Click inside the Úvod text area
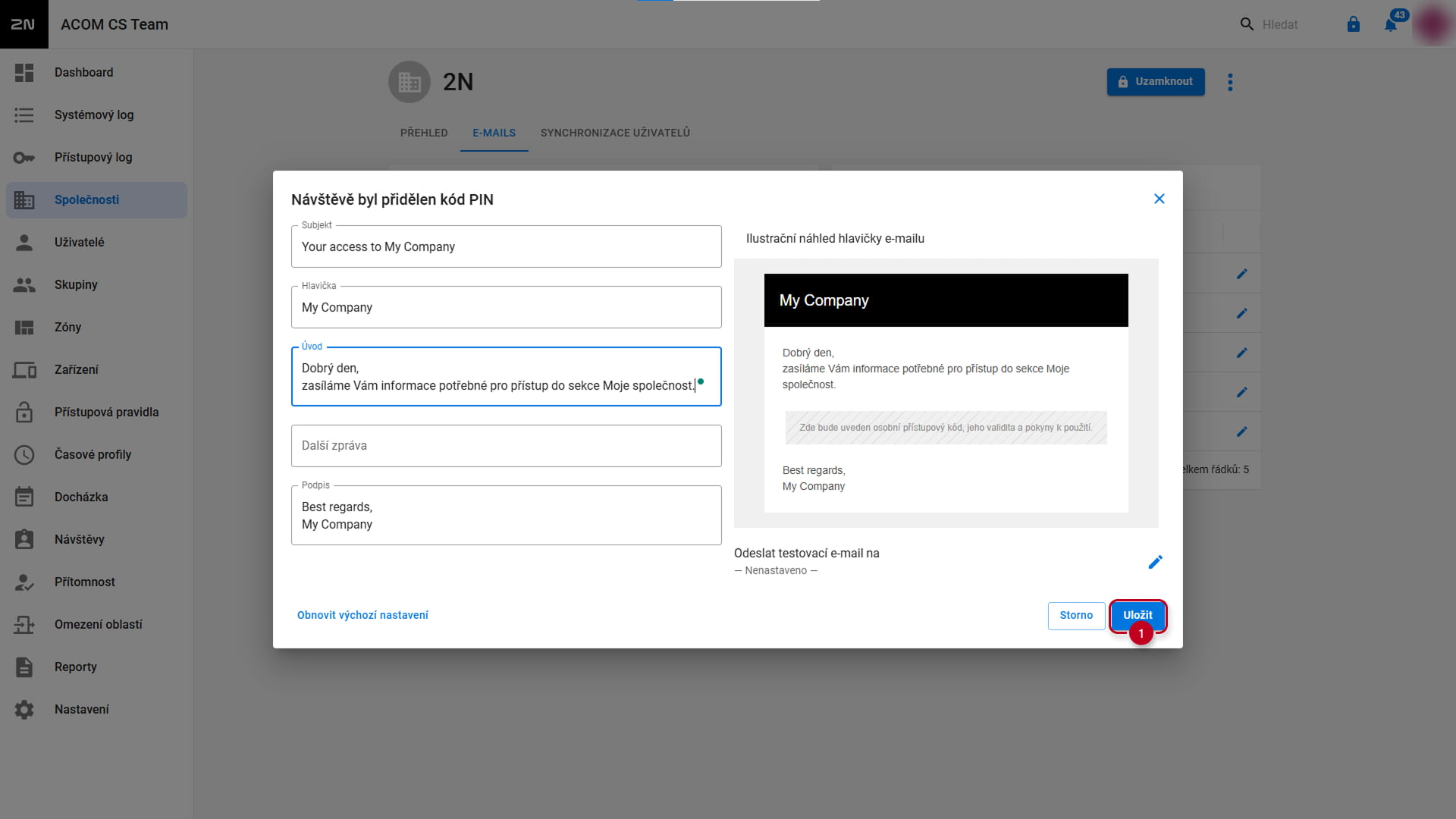The width and height of the screenshot is (1456, 819). click(x=506, y=377)
